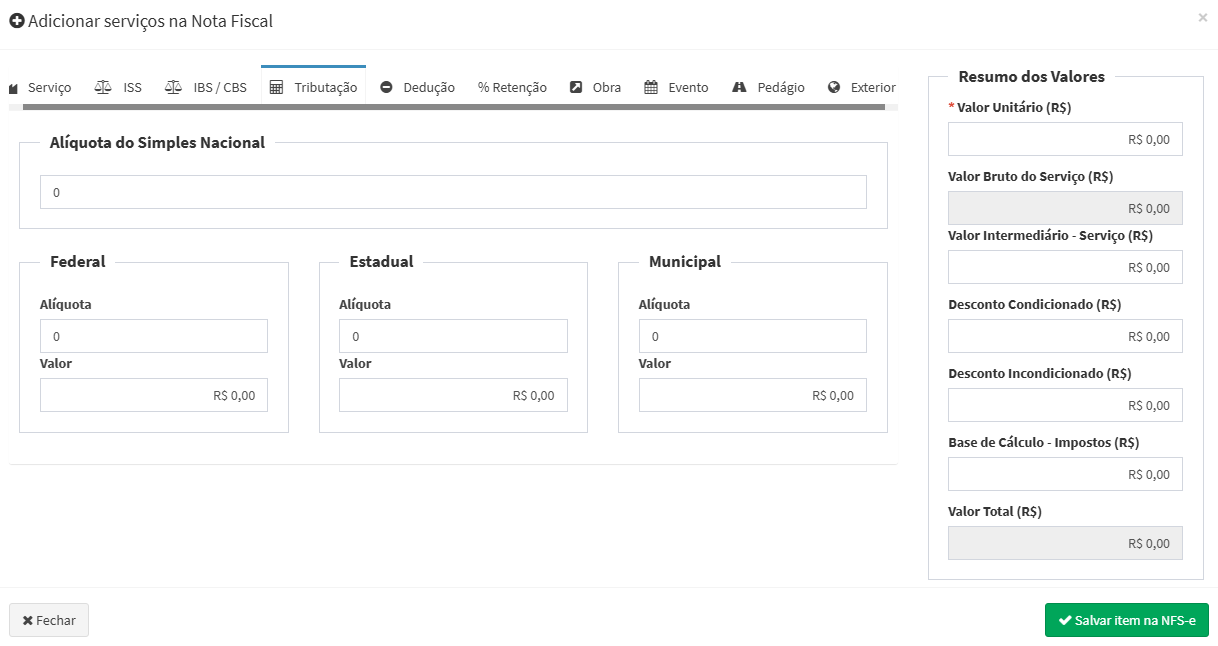Click the globe icon beside Exterior

(834, 87)
